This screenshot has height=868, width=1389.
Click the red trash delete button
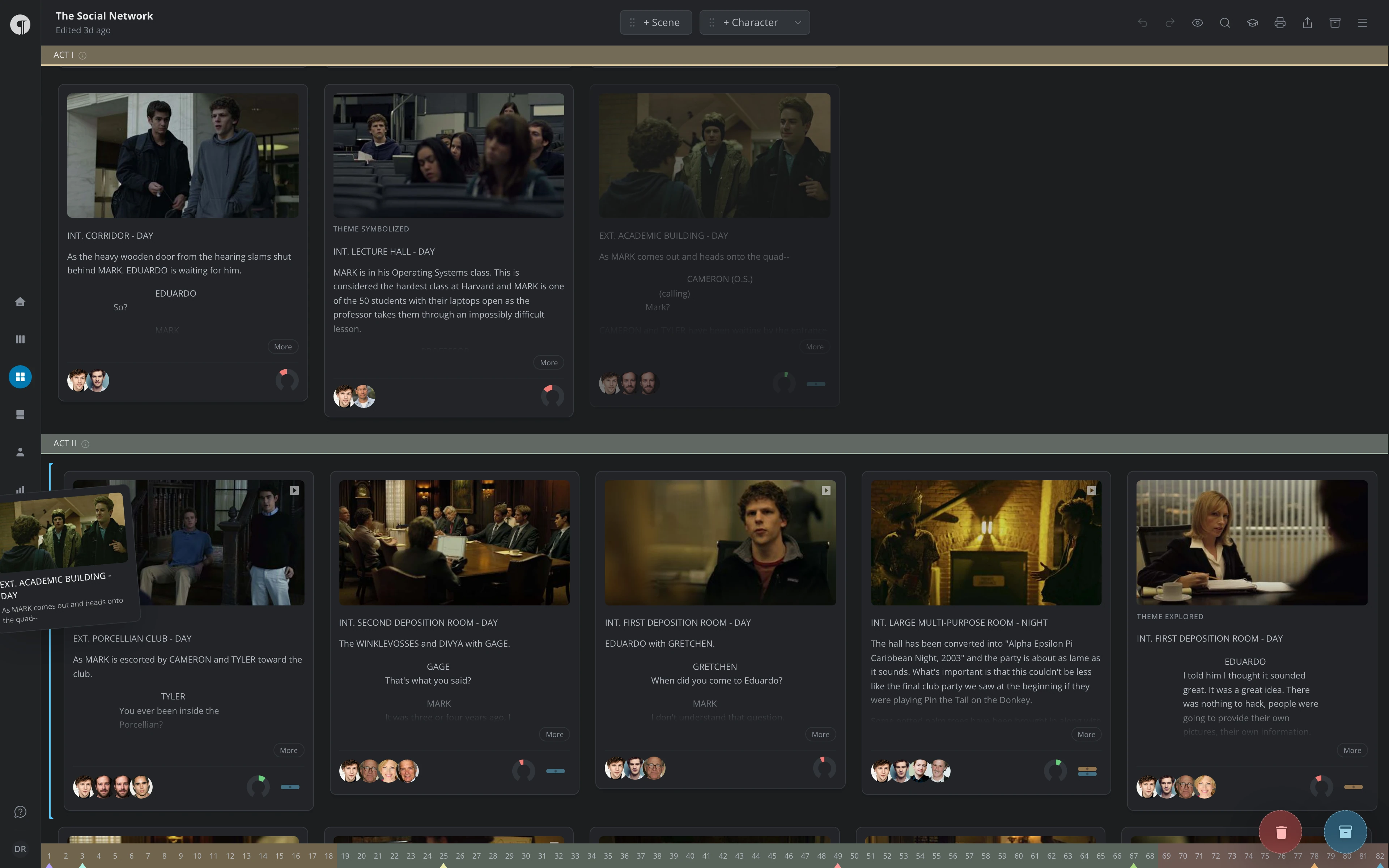[x=1280, y=831]
